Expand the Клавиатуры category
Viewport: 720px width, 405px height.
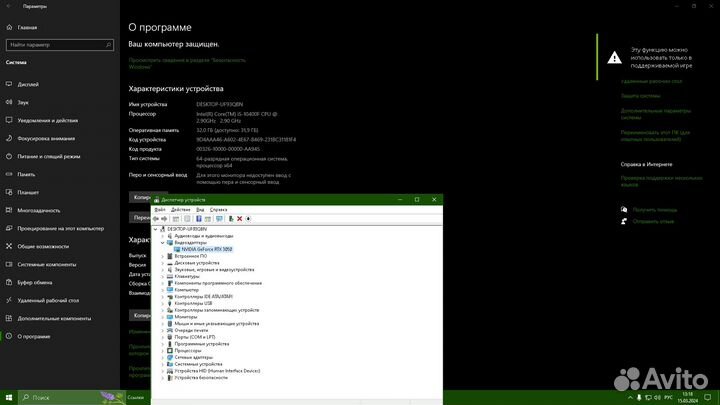click(x=163, y=276)
